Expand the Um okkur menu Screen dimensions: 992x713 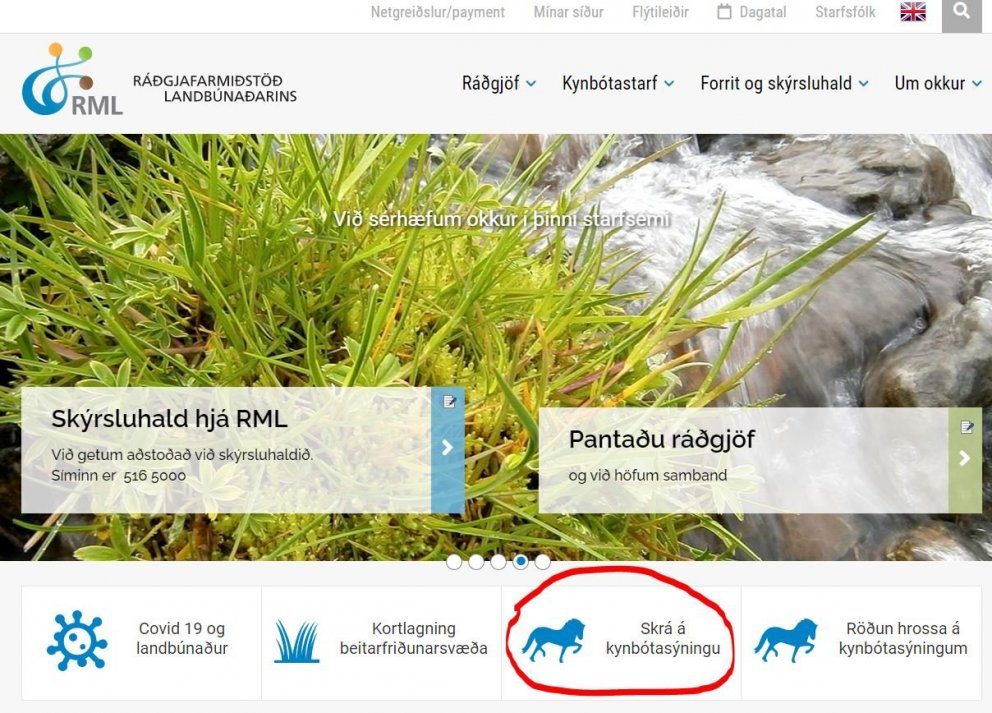(x=936, y=84)
